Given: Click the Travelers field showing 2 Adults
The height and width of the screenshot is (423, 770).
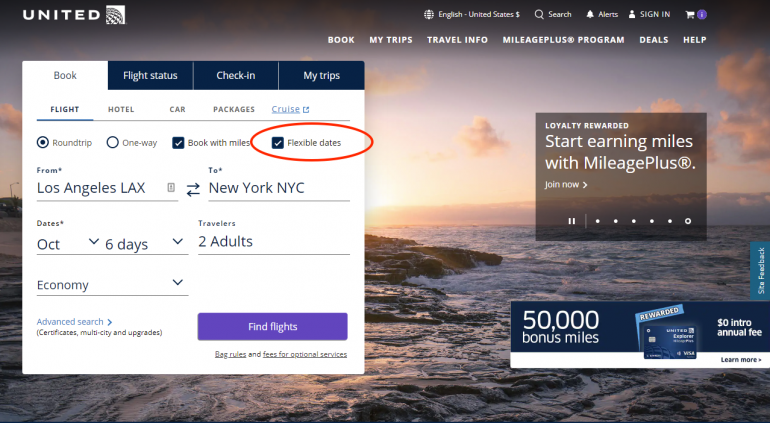Looking at the screenshot, I should pyautogui.click(x=273, y=242).
